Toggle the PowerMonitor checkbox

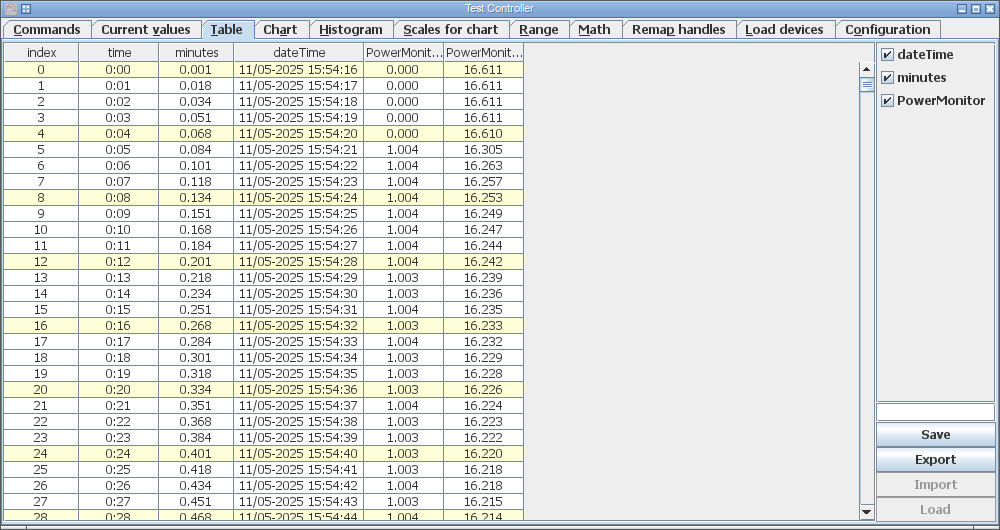point(887,101)
